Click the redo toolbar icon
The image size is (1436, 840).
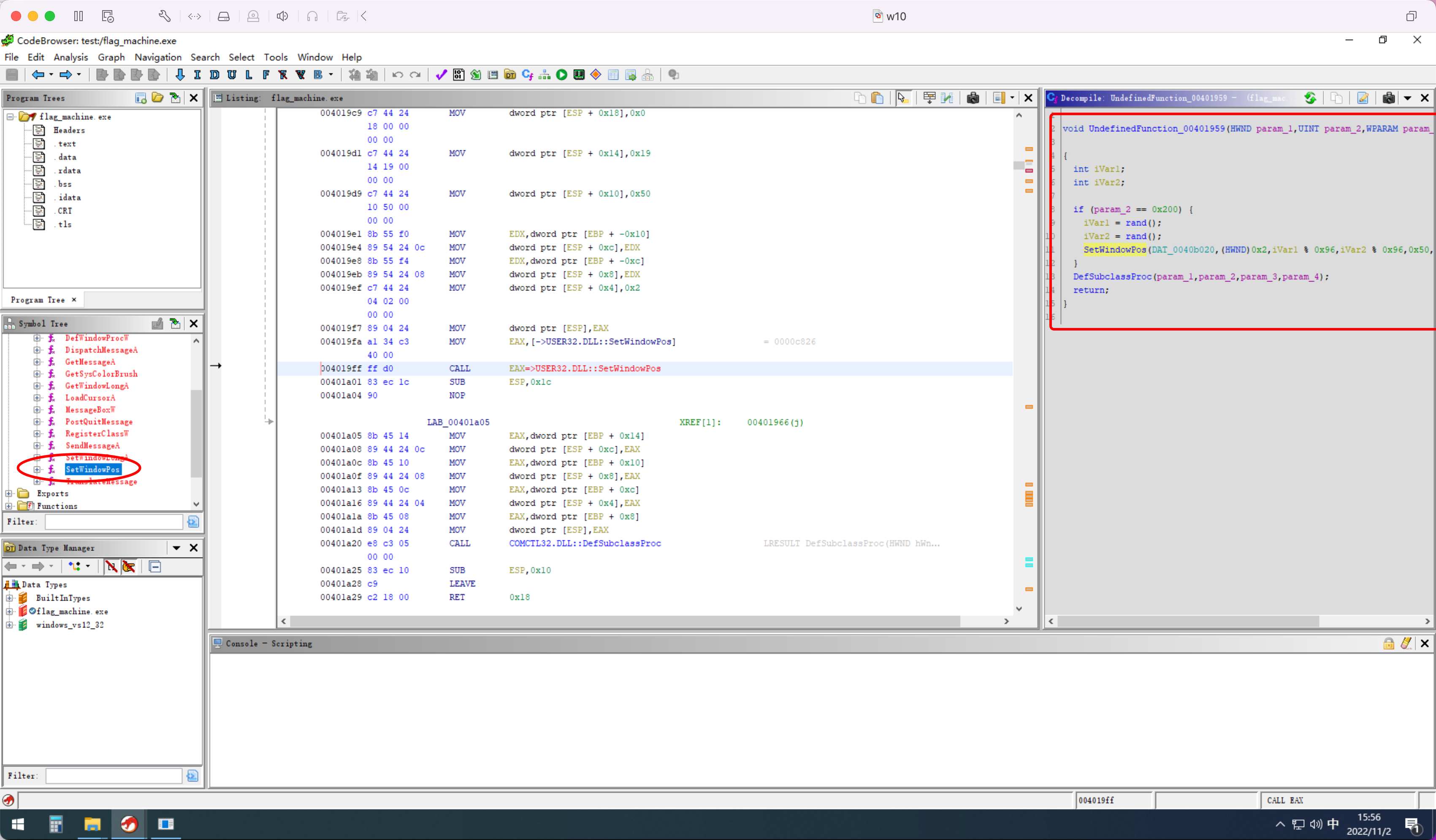pyautogui.click(x=415, y=75)
